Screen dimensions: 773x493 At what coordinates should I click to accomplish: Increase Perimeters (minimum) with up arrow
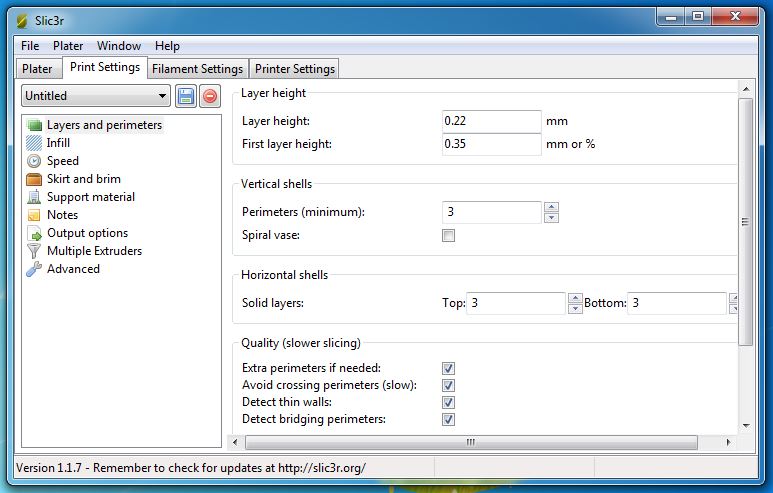(551, 207)
